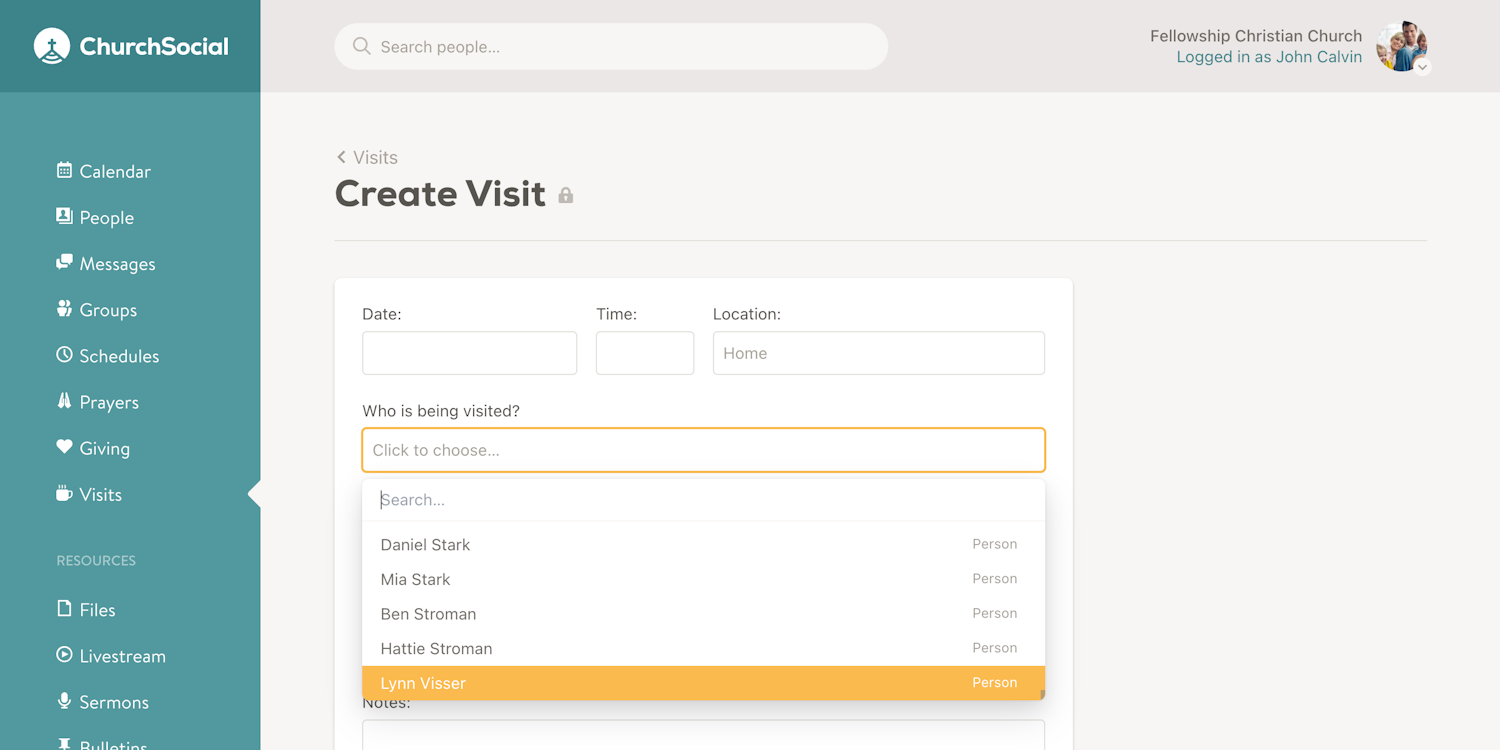Click the Livestream play icon

[64, 655]
